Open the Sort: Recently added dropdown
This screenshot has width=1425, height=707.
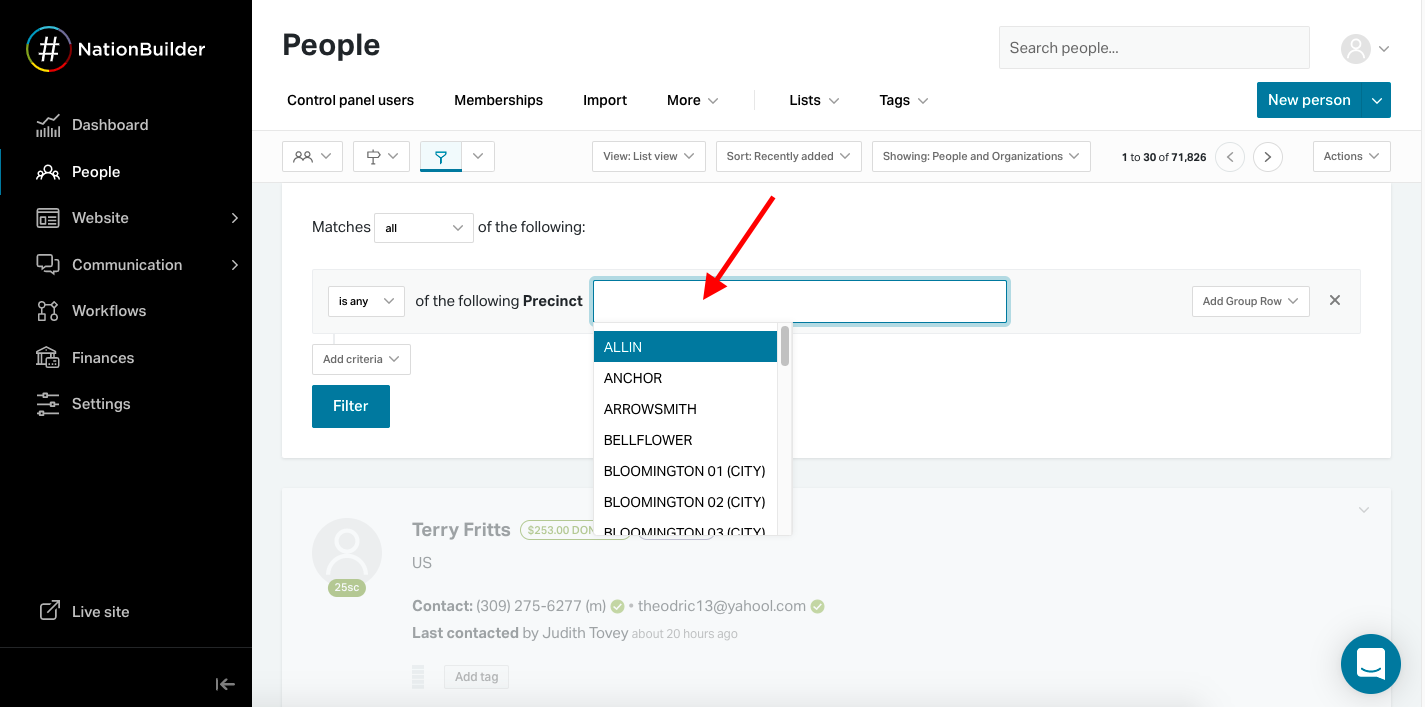[x=788, y=156]
